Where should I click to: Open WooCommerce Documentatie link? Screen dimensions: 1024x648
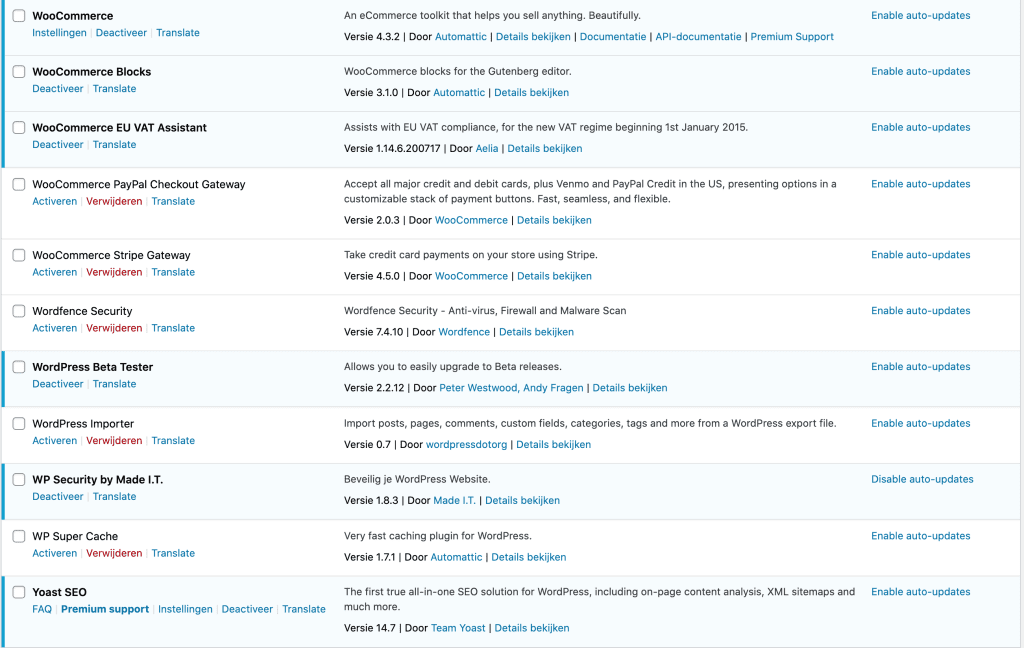coord(613,37)
